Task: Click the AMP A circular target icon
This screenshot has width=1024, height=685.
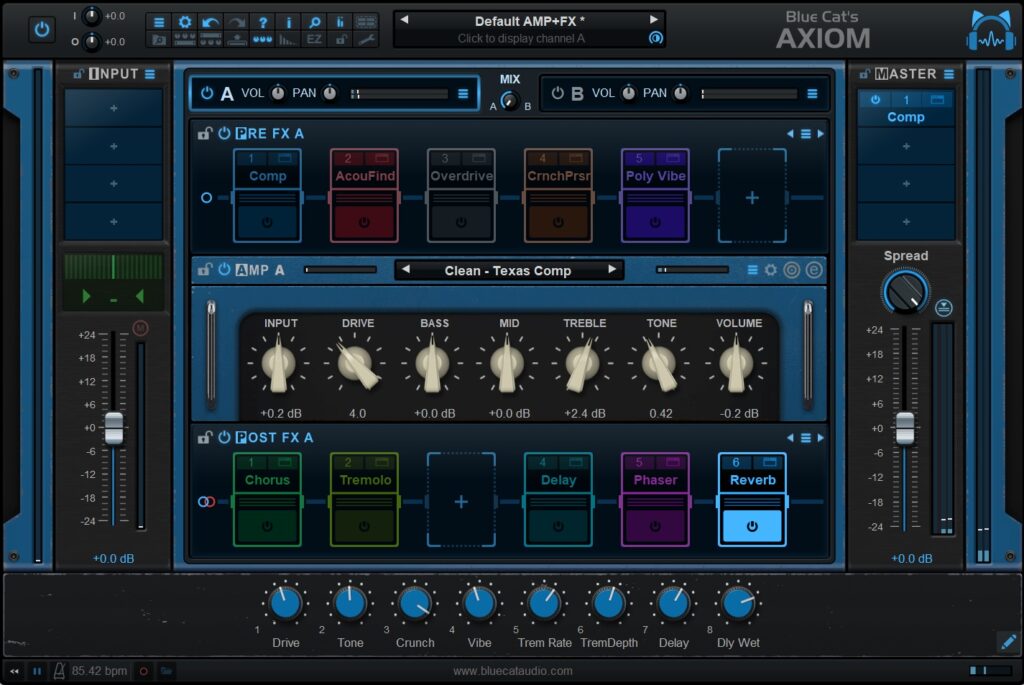Action: click(792, 270)
